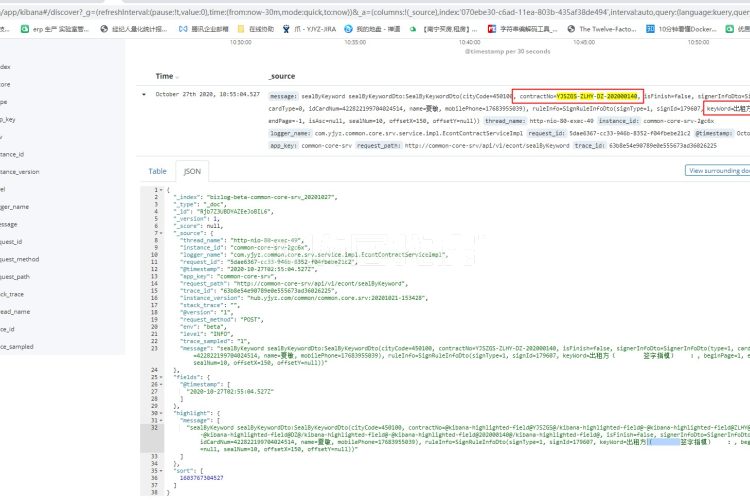The height and width of the screenshot is (500, 750).
Task: Open the YJYZ-JIRA bookmark
Action: 309,29
